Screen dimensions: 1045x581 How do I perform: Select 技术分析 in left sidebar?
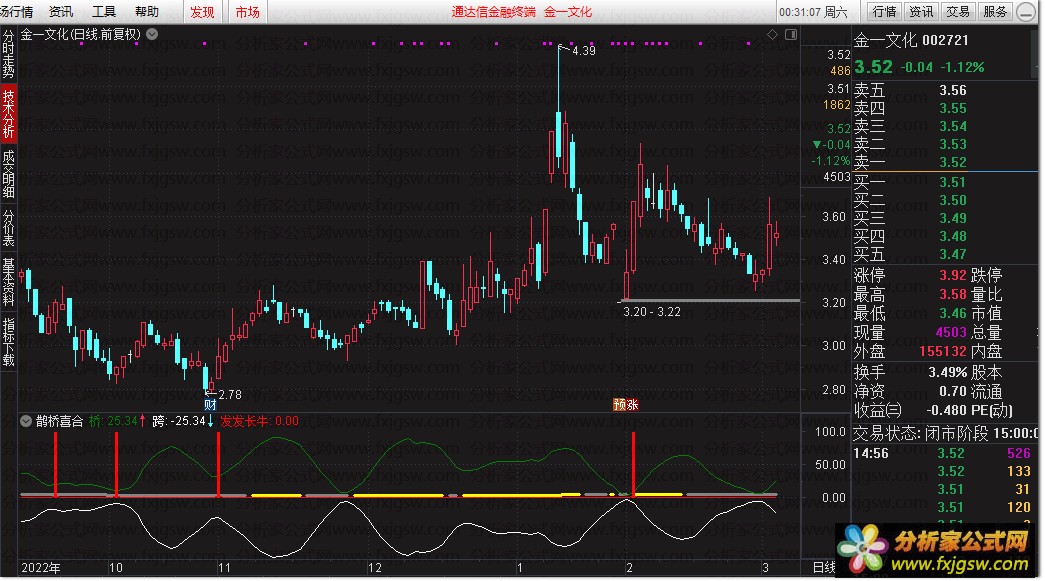[x=8, y=114]
